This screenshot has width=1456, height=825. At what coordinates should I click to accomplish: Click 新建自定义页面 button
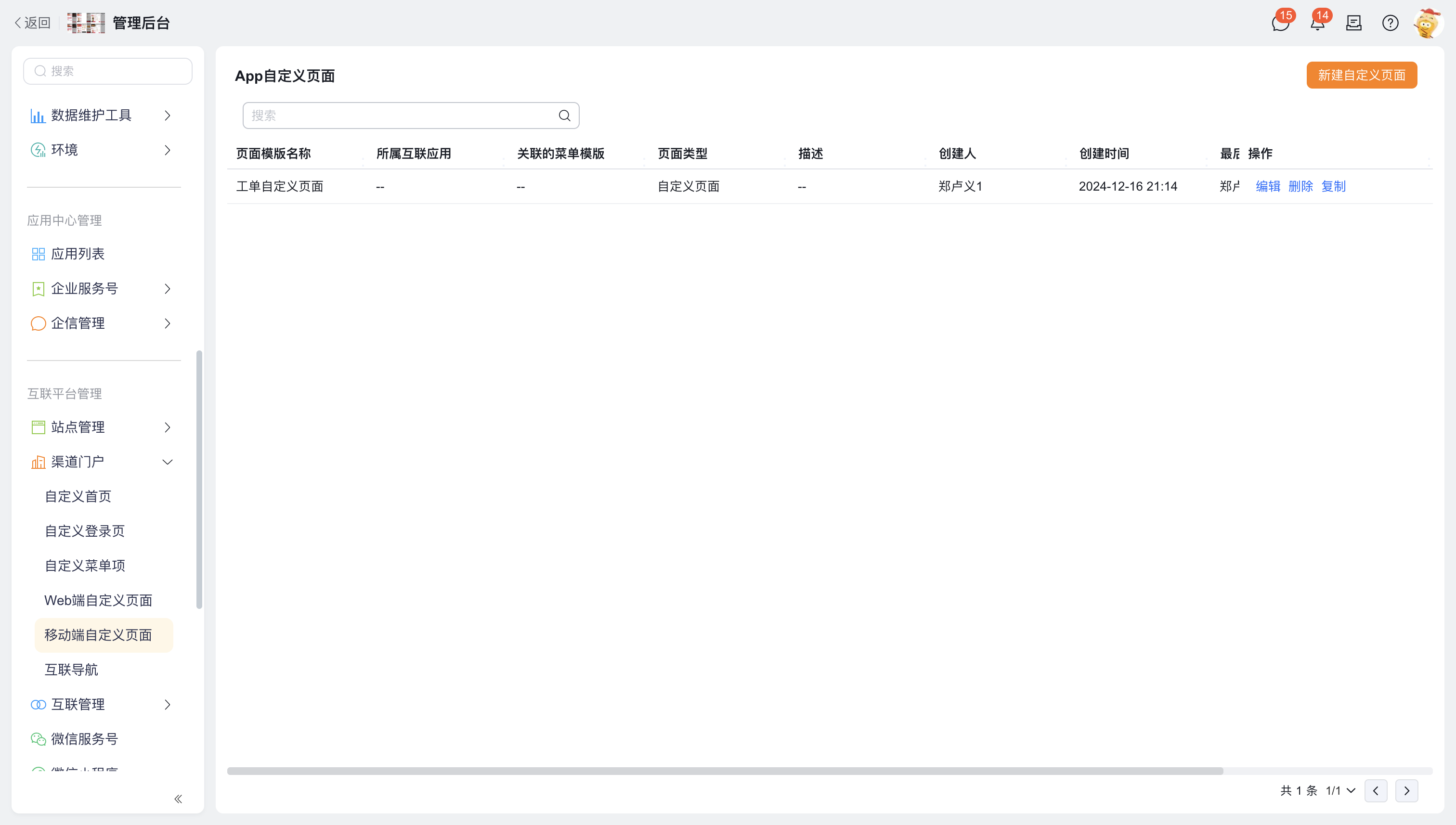coord(1361,76)
